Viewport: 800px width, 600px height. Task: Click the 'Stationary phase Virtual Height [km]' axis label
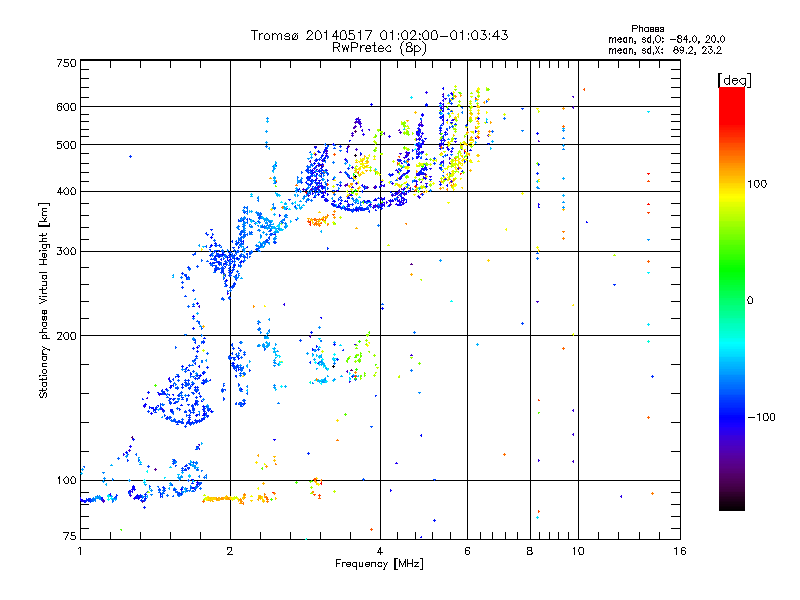point(43,300)
